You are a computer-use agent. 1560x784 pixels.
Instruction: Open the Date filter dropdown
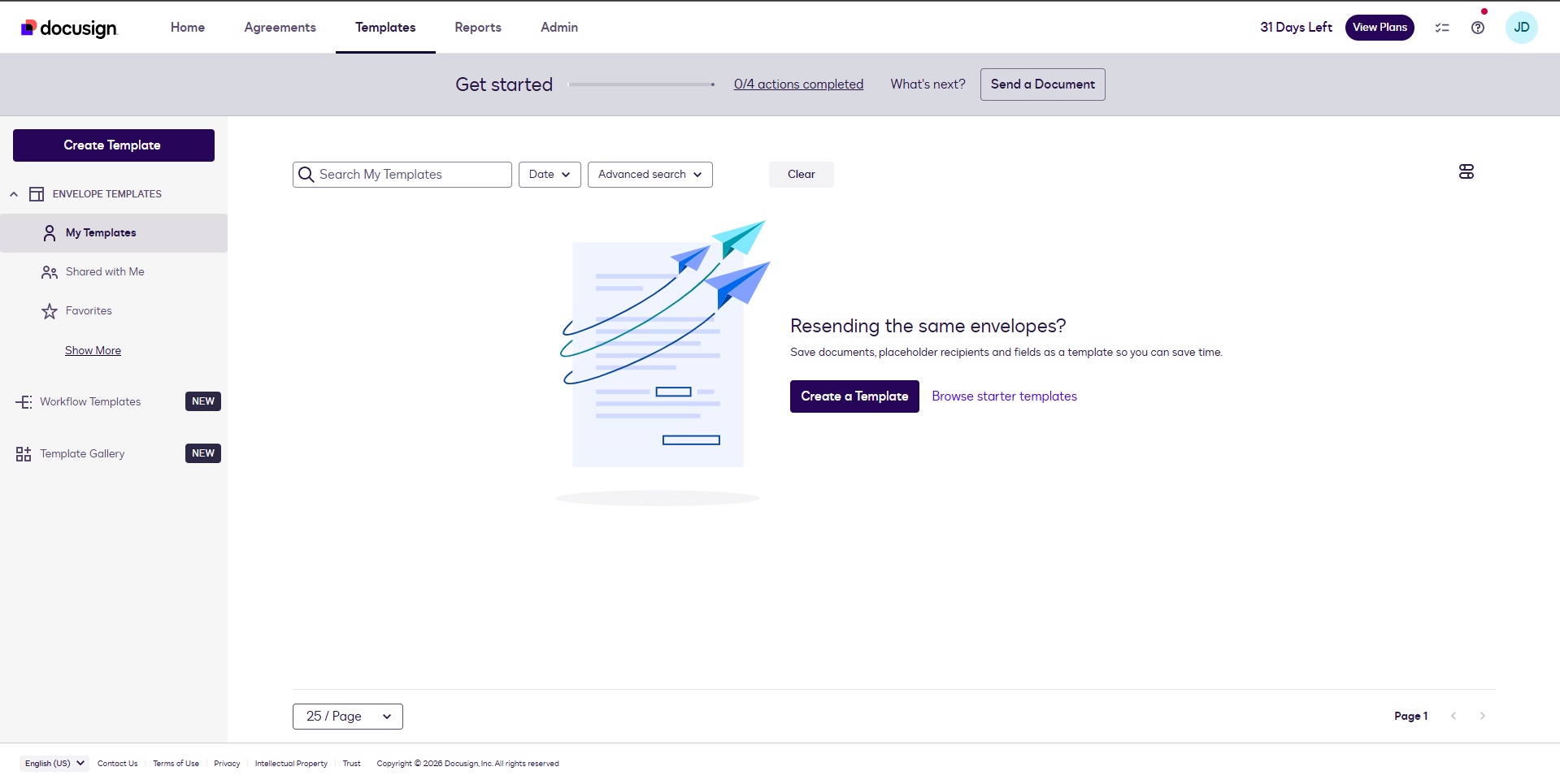click(550, 175)
